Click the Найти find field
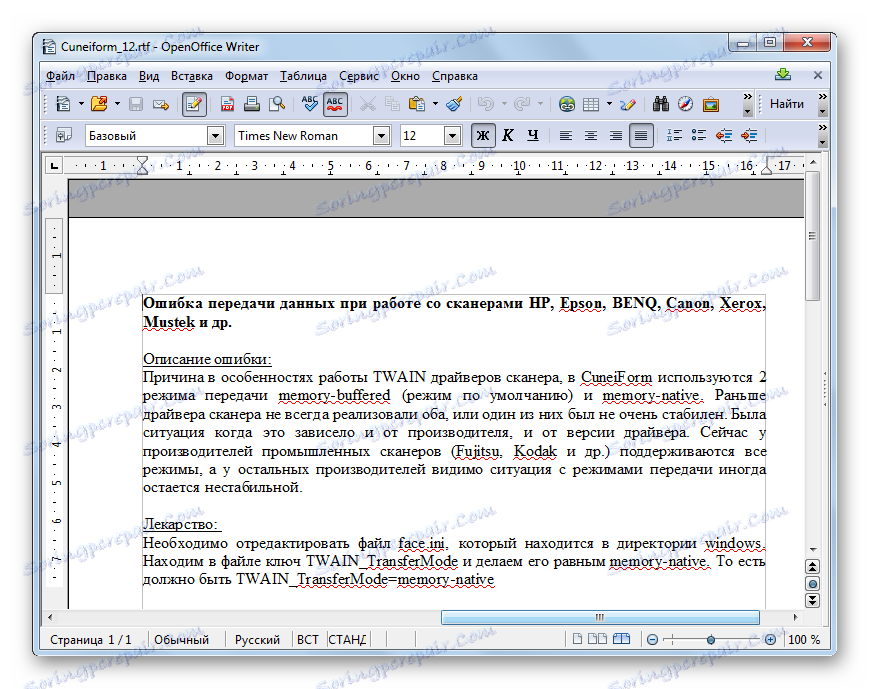 click(x=787, y=104)
